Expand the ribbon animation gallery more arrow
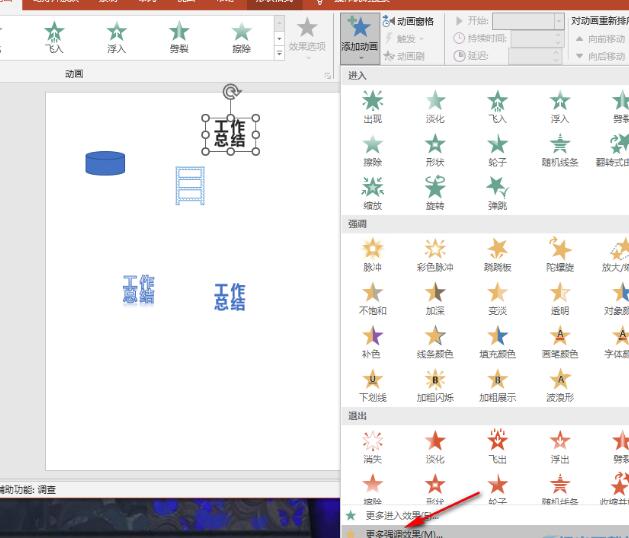 (279, 53)
